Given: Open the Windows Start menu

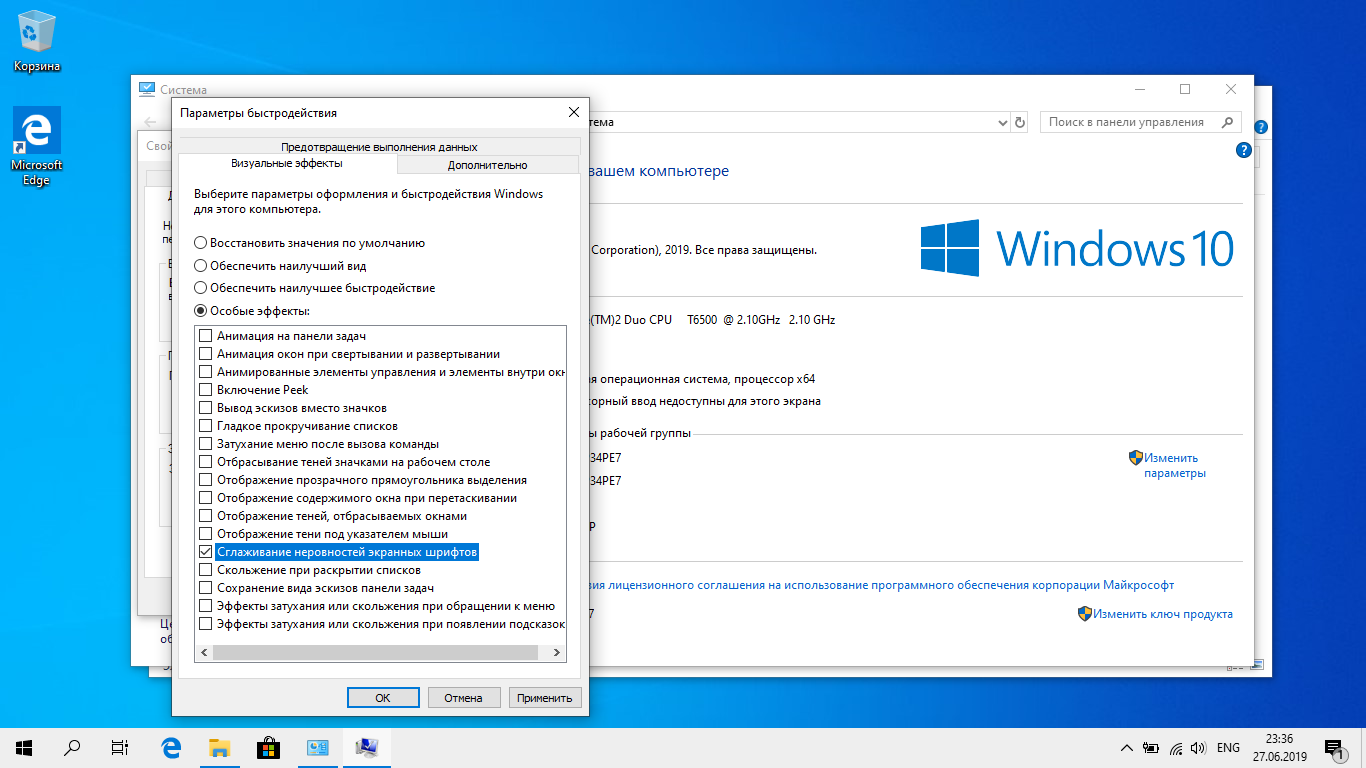Looking at the screenshot, I should [x=24, y=746].
